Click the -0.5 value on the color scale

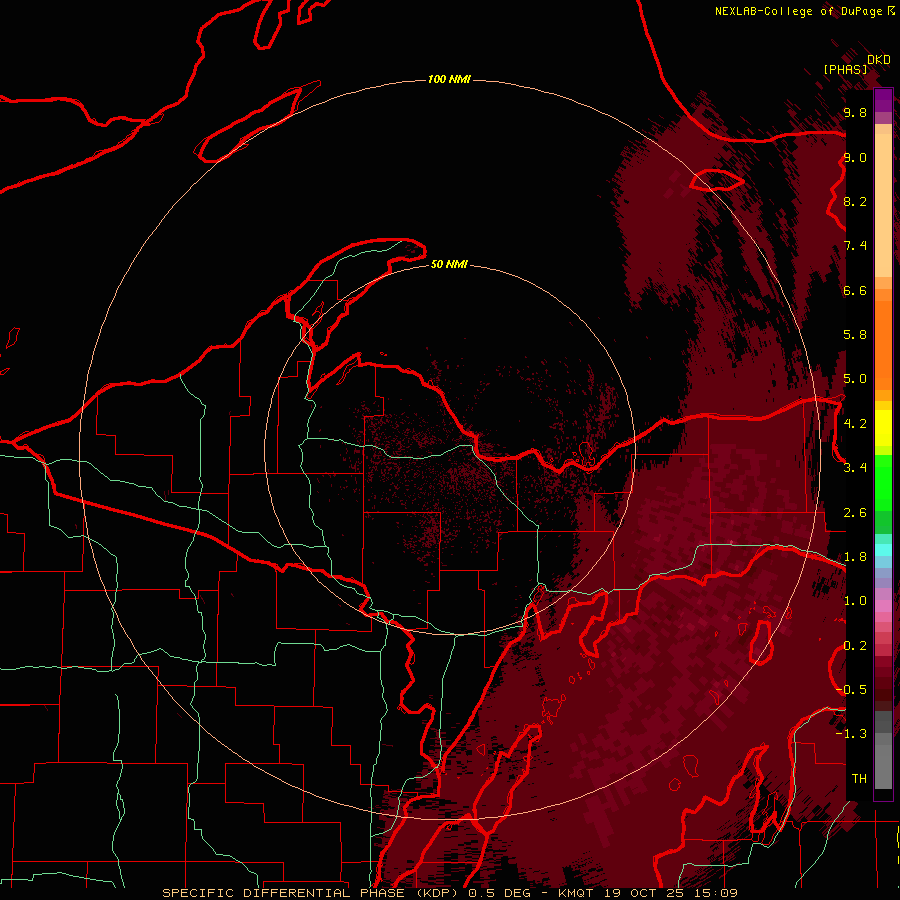853,690
